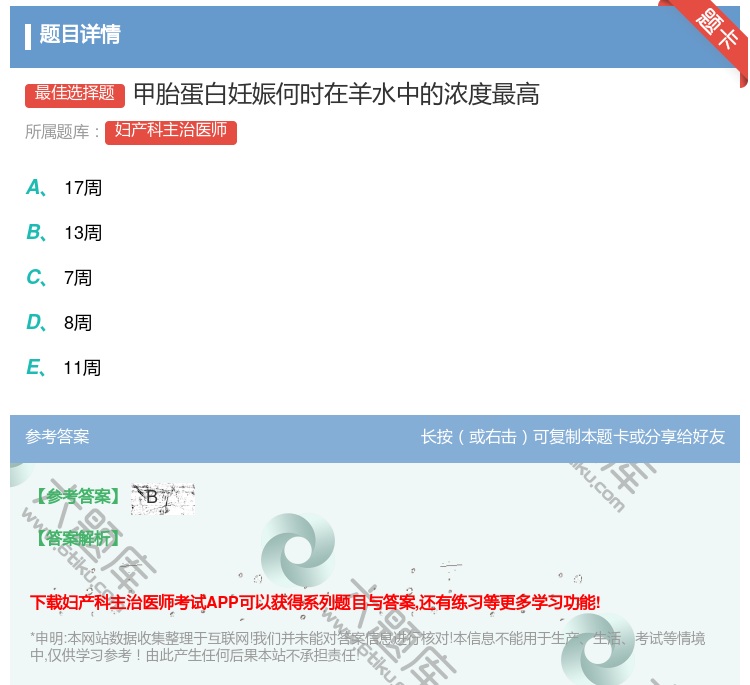Screen dimensions: 750x685
Task: Select option B 13周
Action: (64, 232)
